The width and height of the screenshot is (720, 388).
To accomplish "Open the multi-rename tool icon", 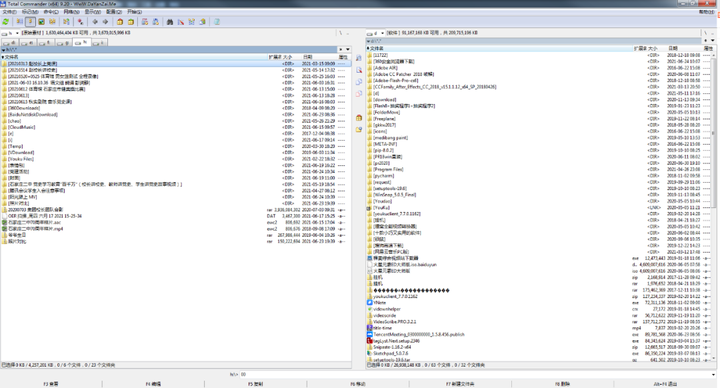I will point(180,22).
